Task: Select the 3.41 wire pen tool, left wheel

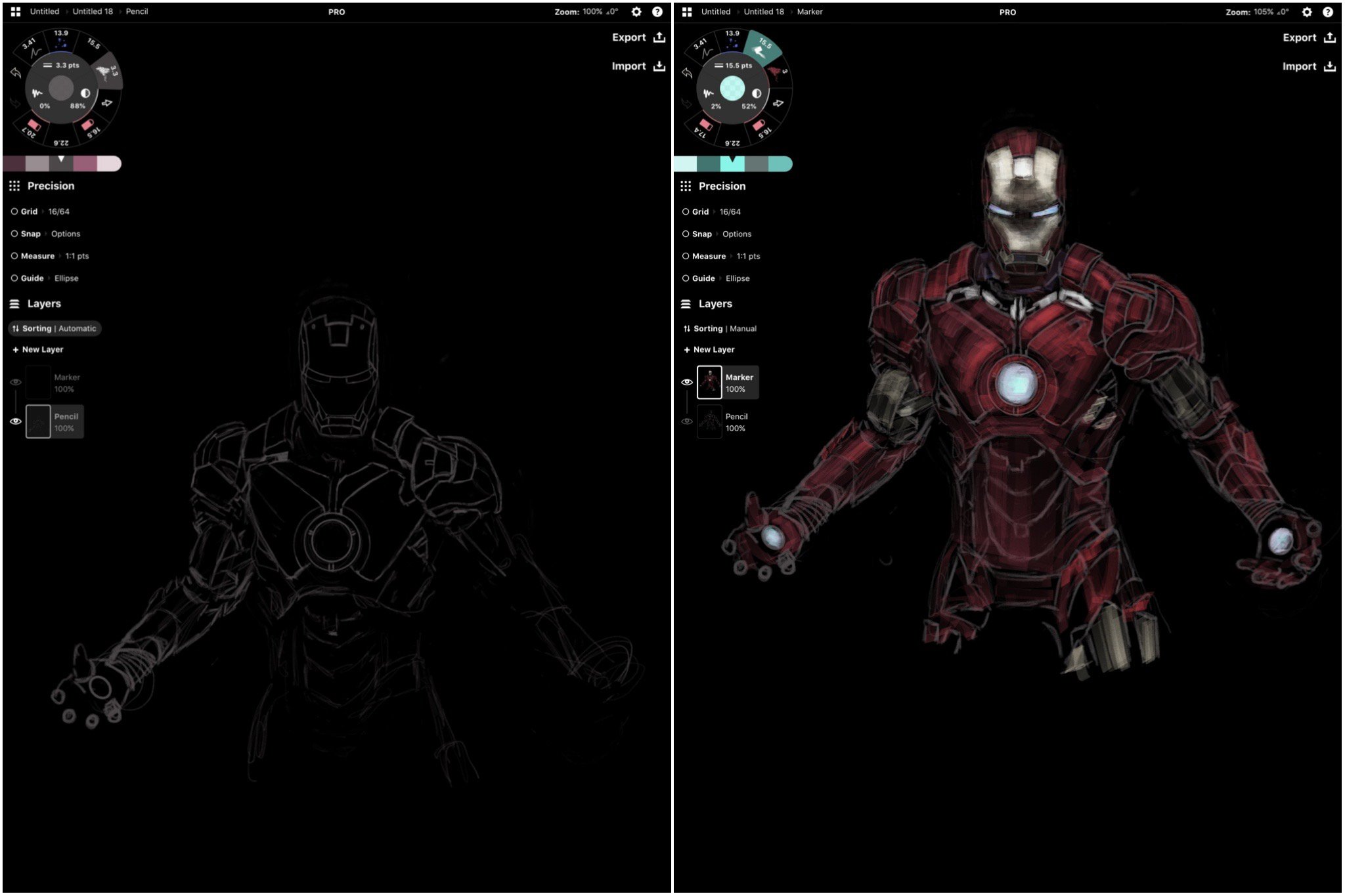Action: [x=32, y=48]
